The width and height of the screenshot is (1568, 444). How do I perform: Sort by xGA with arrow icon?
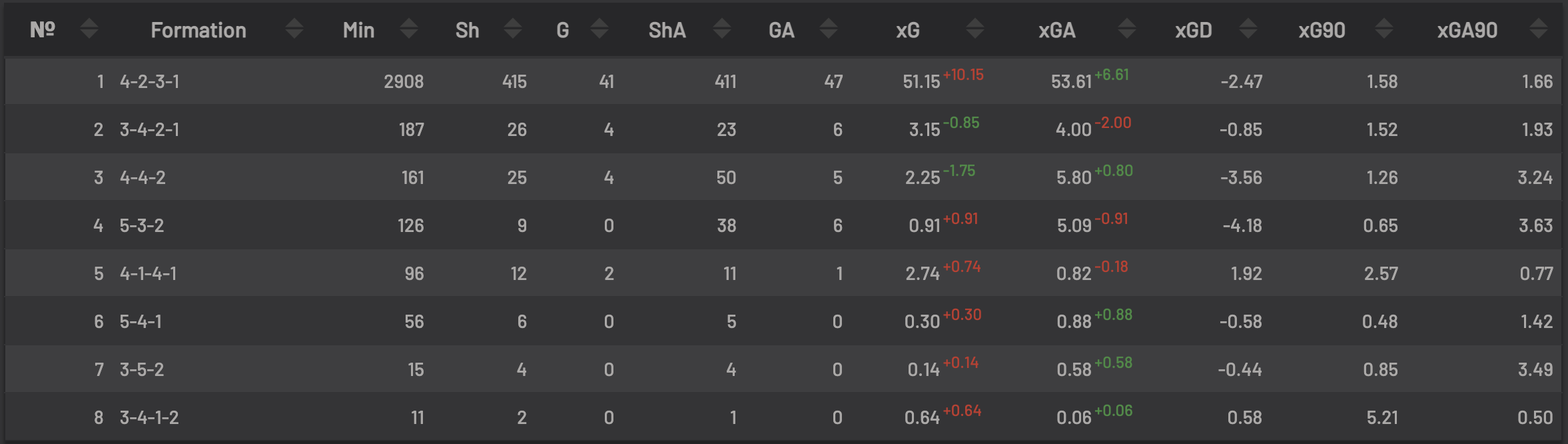1127,29
